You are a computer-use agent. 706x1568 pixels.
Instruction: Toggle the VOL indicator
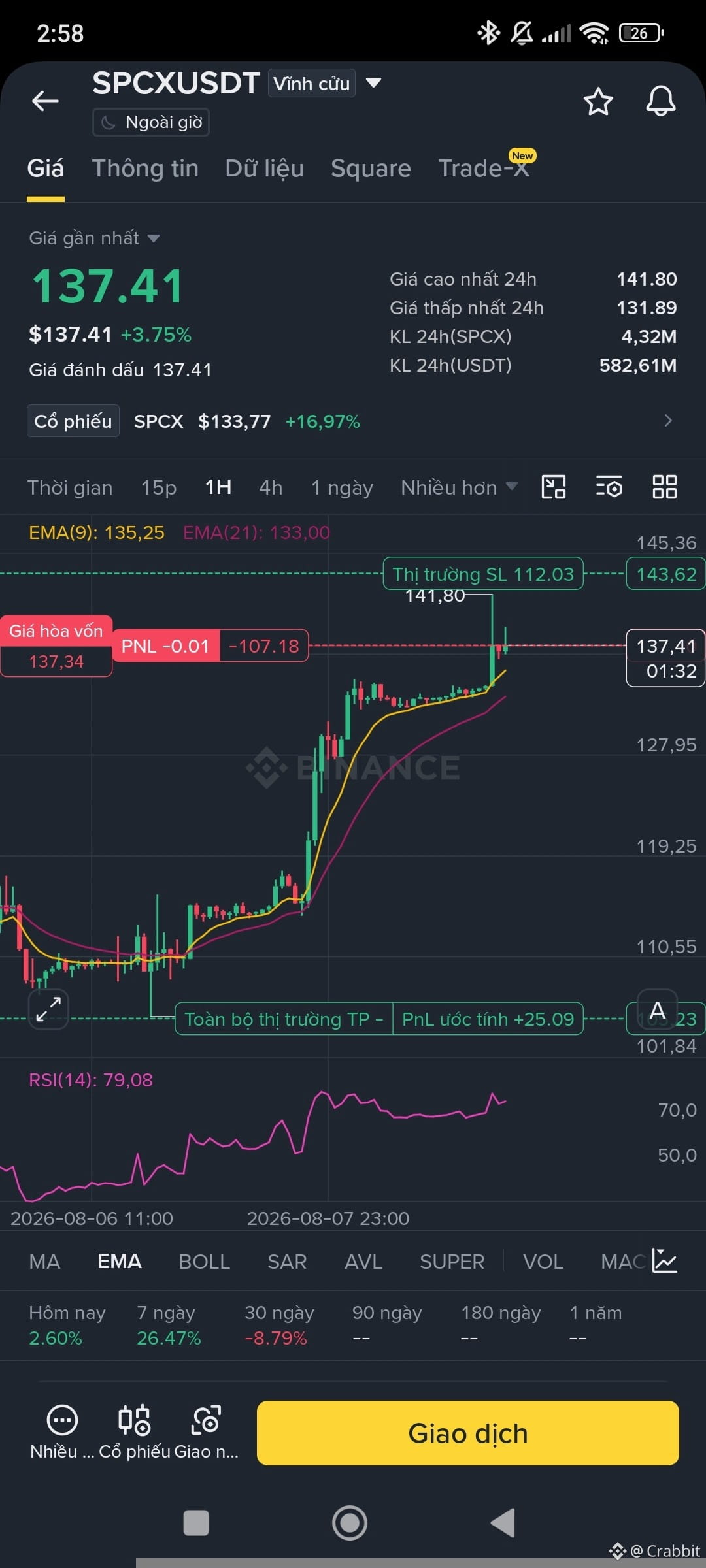(543, 1262)
